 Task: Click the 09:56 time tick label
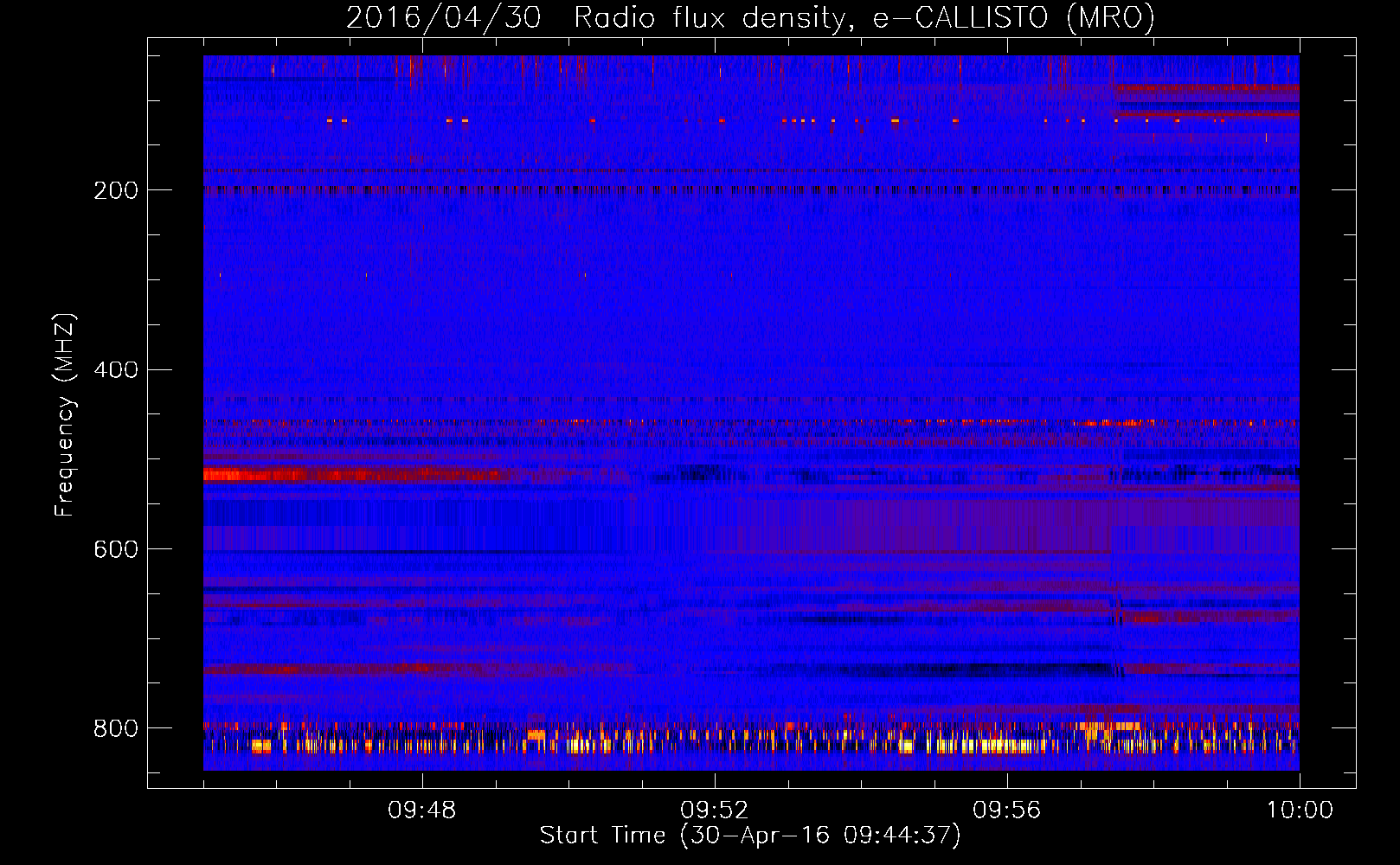1006,811
